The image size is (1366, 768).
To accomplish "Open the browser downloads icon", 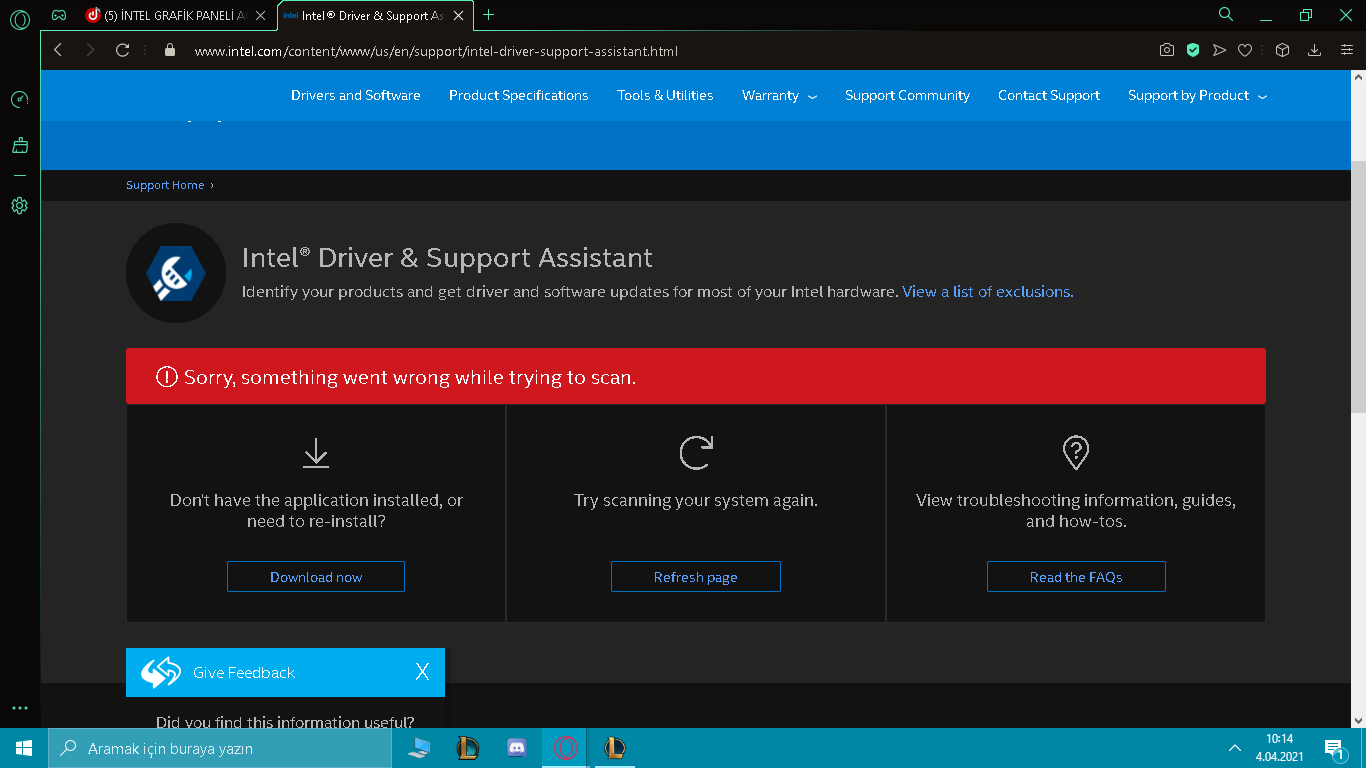I will (x=1315, y=50).
